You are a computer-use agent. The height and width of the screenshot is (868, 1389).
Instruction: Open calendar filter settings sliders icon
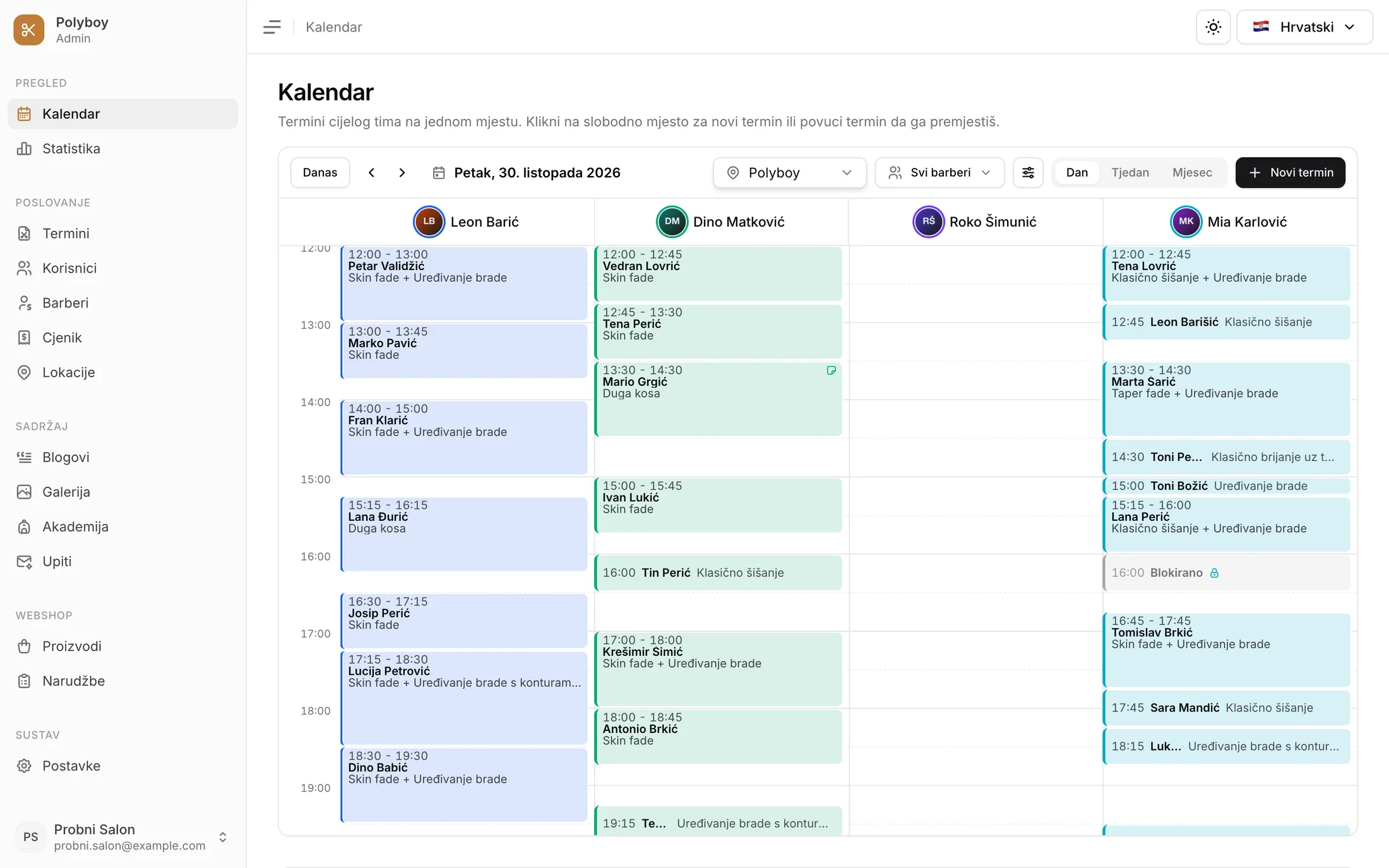click(x=1028, y=172)
